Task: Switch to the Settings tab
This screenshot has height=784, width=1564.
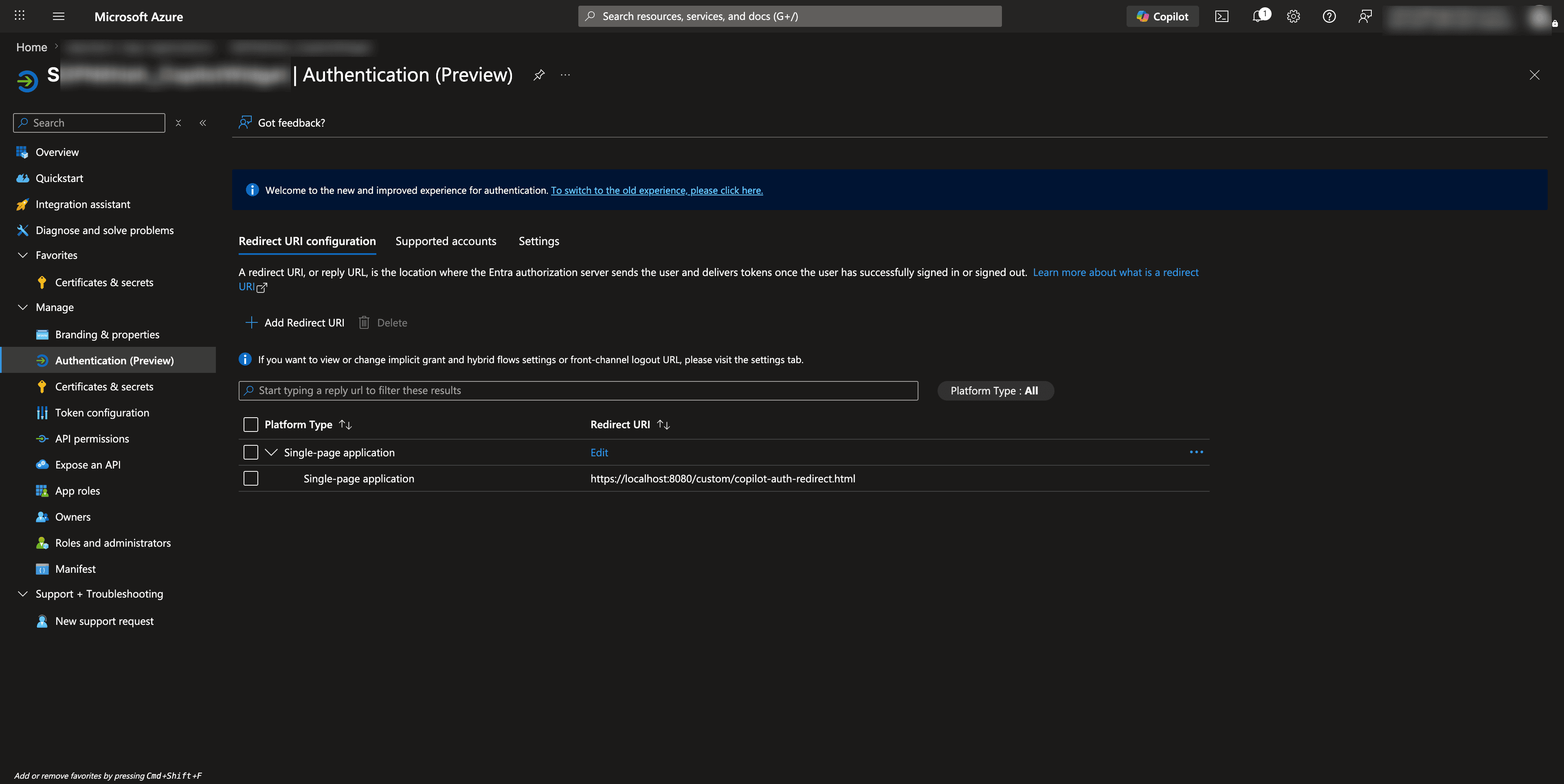Action: [538, 241]
